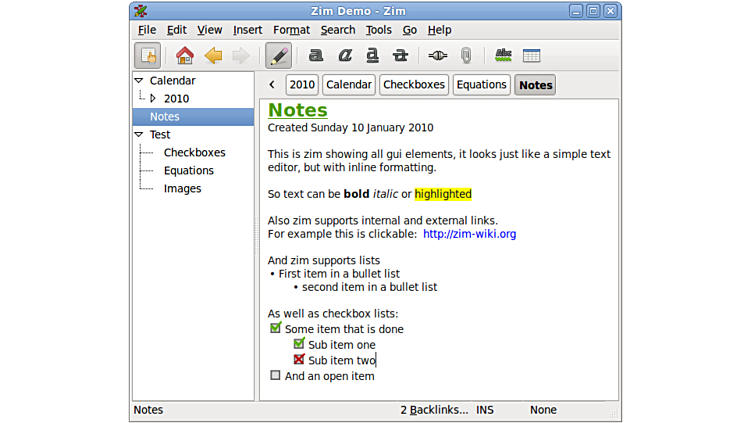Open the Format menu
The image size is (752, 423).
click(x=291, y=30)
